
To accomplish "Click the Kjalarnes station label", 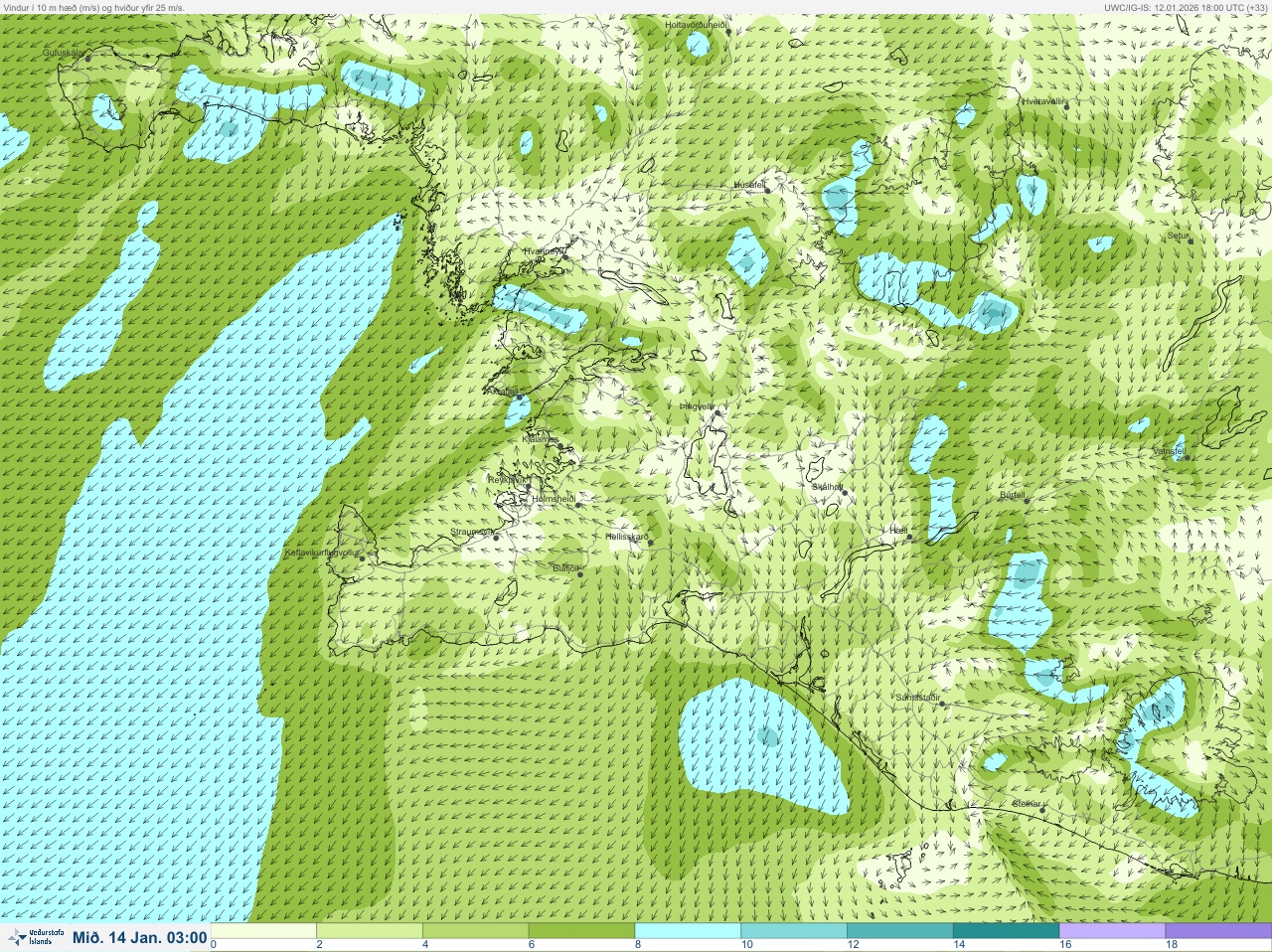I will (x=541, y=439).
